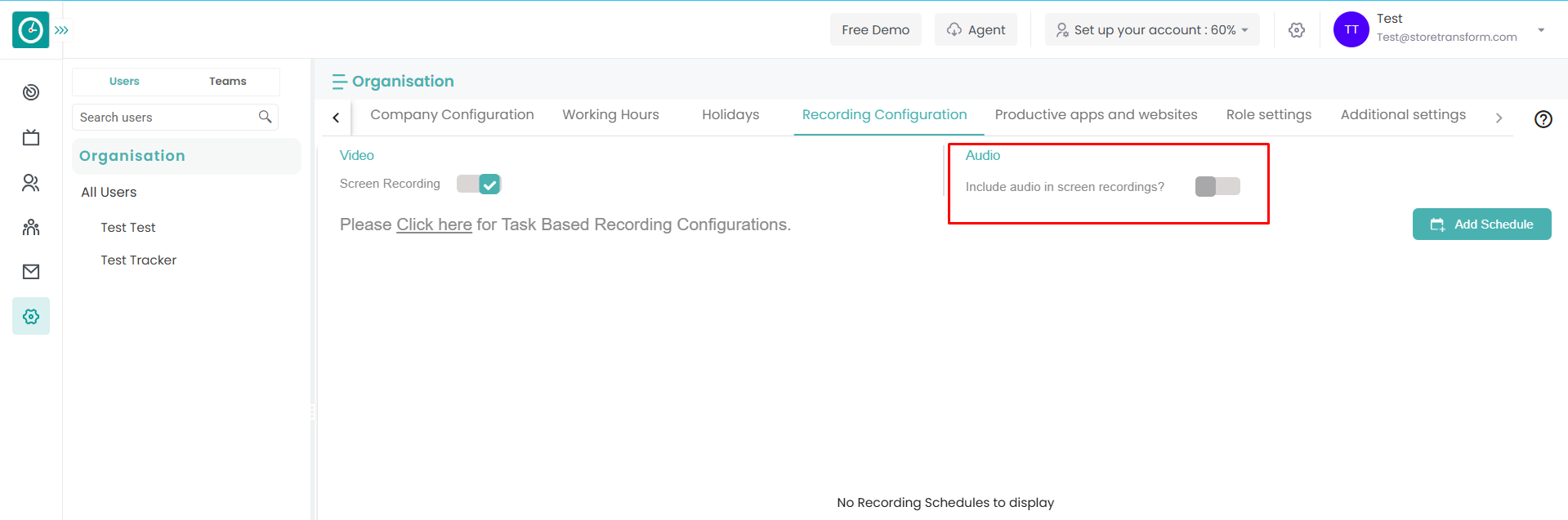Click the search magnifier icon
Image resolution: width=1568 pixels, height=520 pixels.
(x=265, y=117)
